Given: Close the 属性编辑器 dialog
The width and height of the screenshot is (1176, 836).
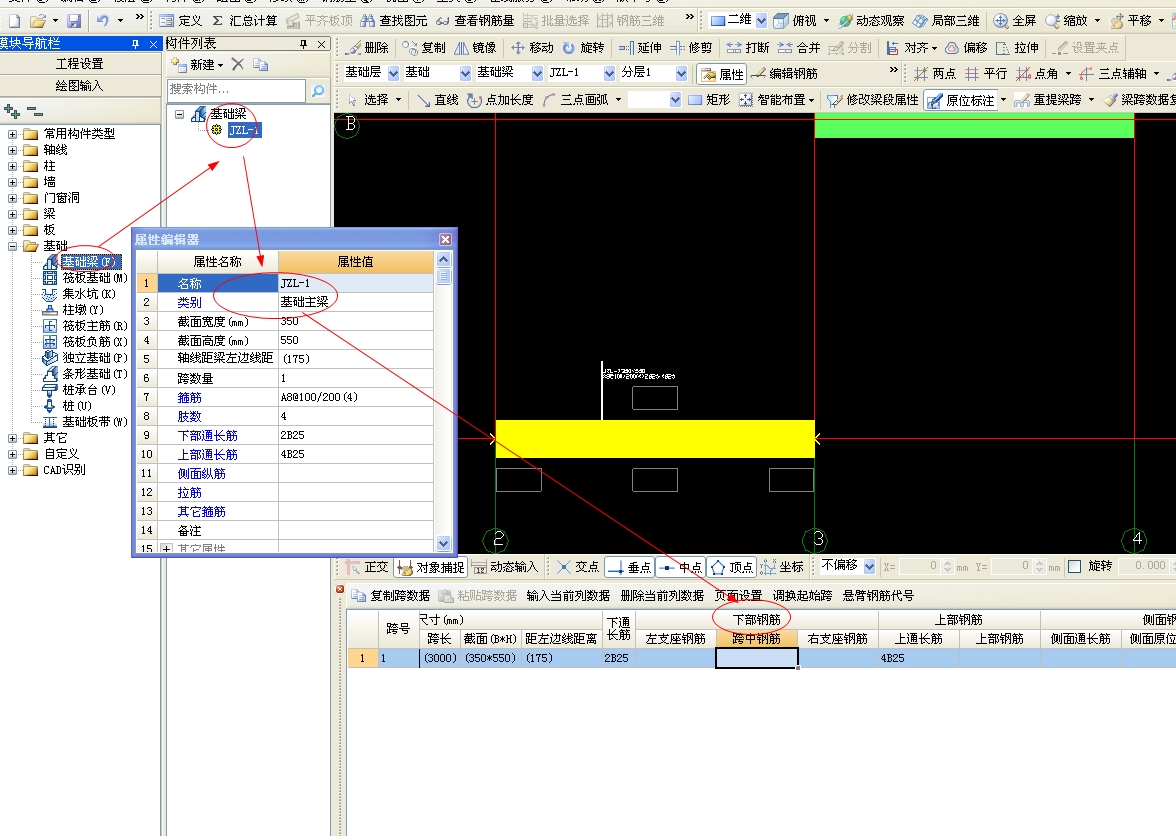Looking at the screenshot, I should (x=446, y=239).
